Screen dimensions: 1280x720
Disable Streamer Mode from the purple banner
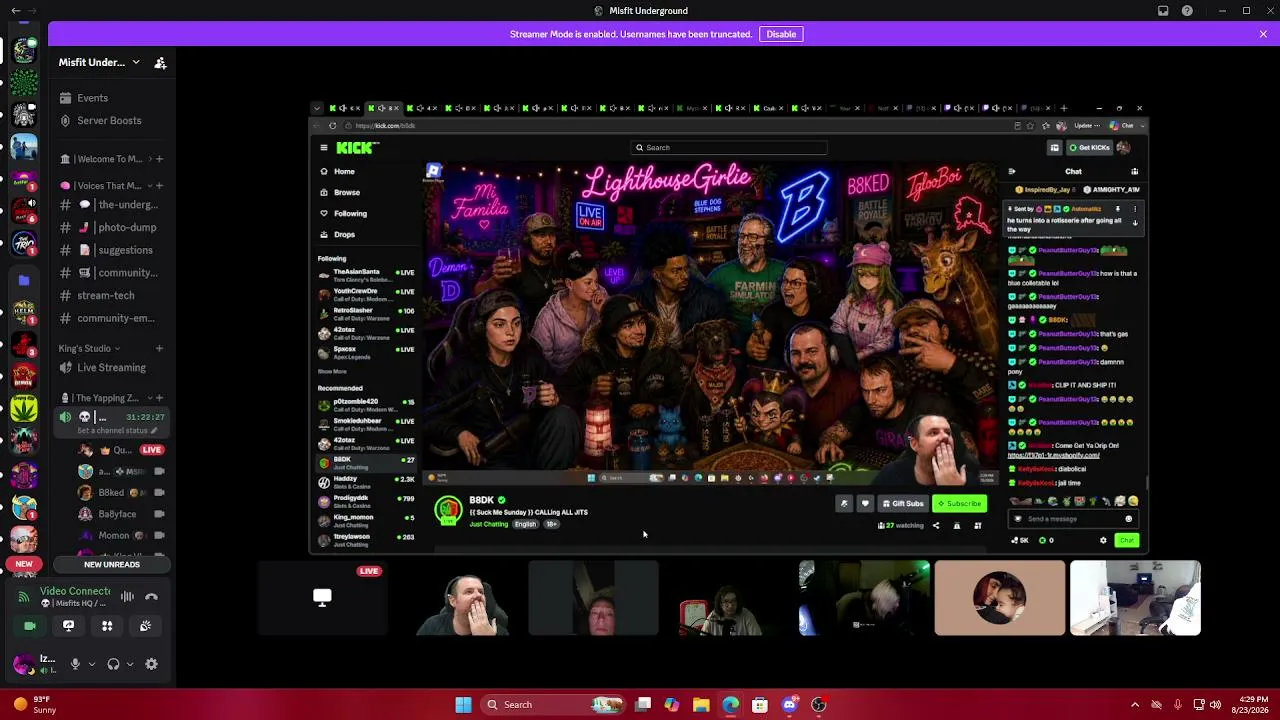tap(781, 34)
